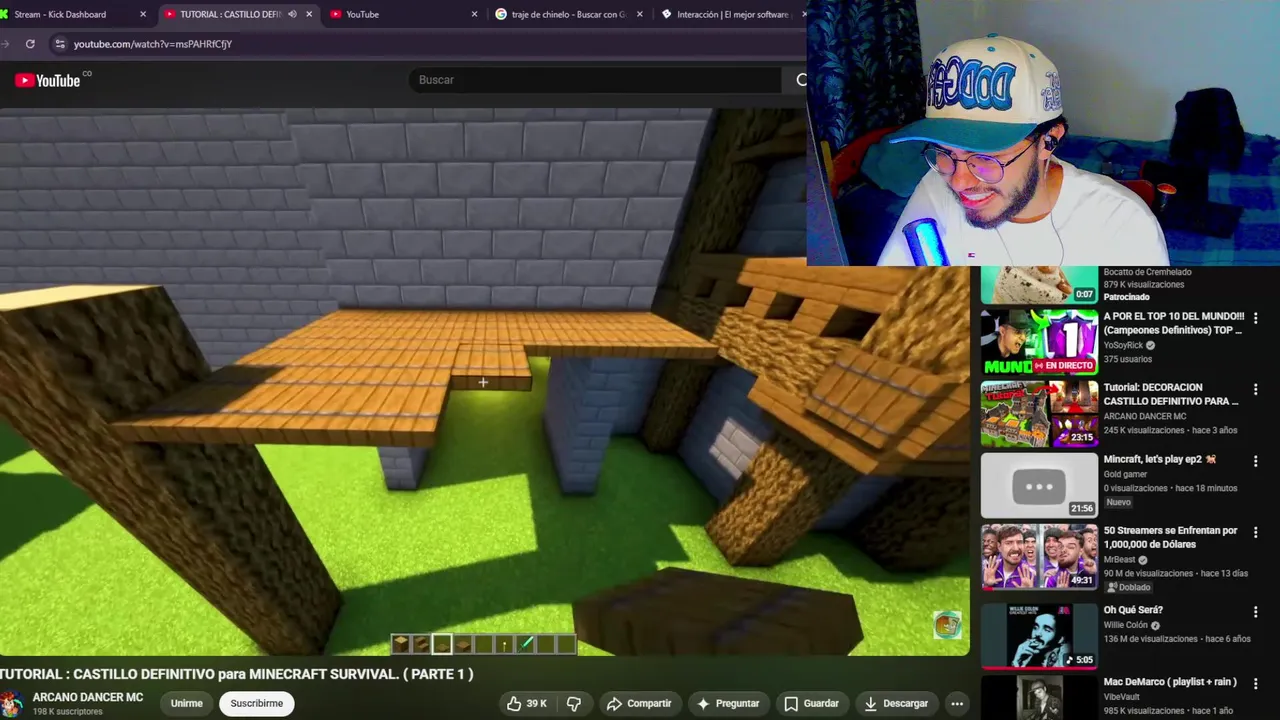Click channel name 'MrBeast'
1280x720 pixels.
pyautogui.click(x=1120, y=560)
